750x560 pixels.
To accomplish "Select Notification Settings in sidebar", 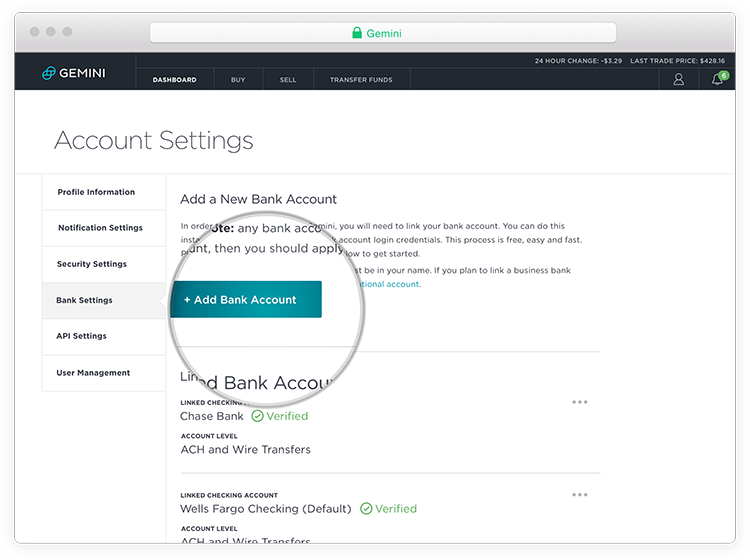I will point(104,228).
